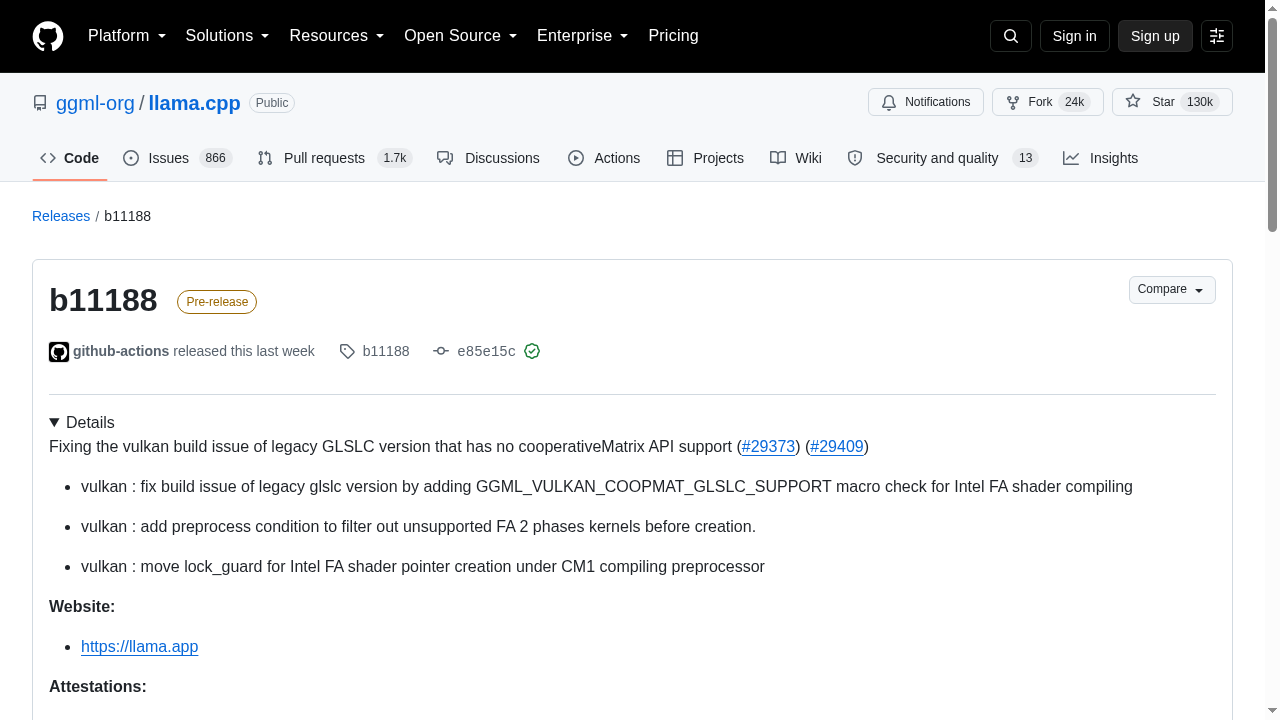Switch to the Actions tab
Image resolution: width=1280 pixels, height=720 pixels.
(604, 158)
